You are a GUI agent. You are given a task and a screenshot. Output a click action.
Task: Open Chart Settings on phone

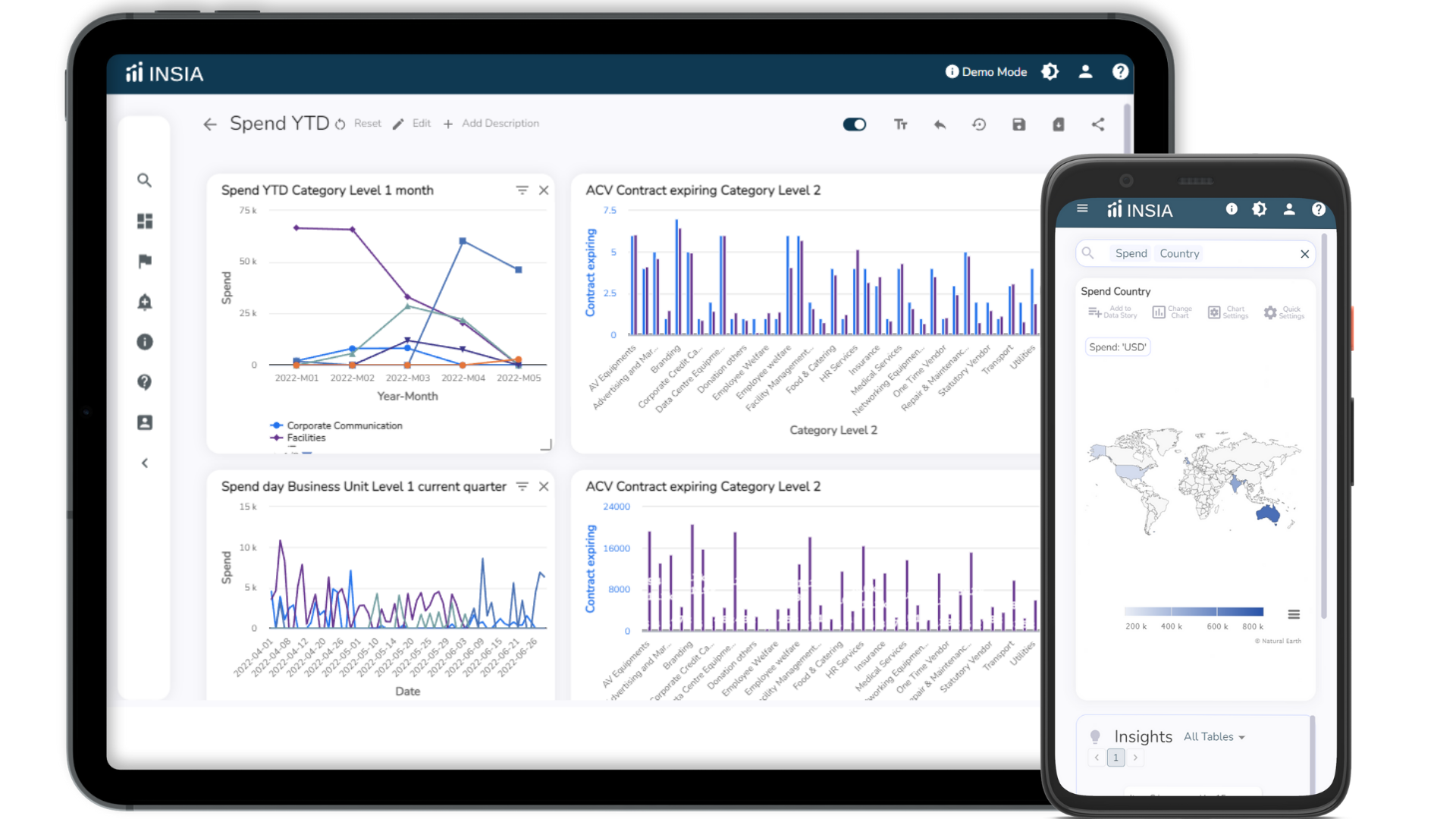coord(1228,312)
